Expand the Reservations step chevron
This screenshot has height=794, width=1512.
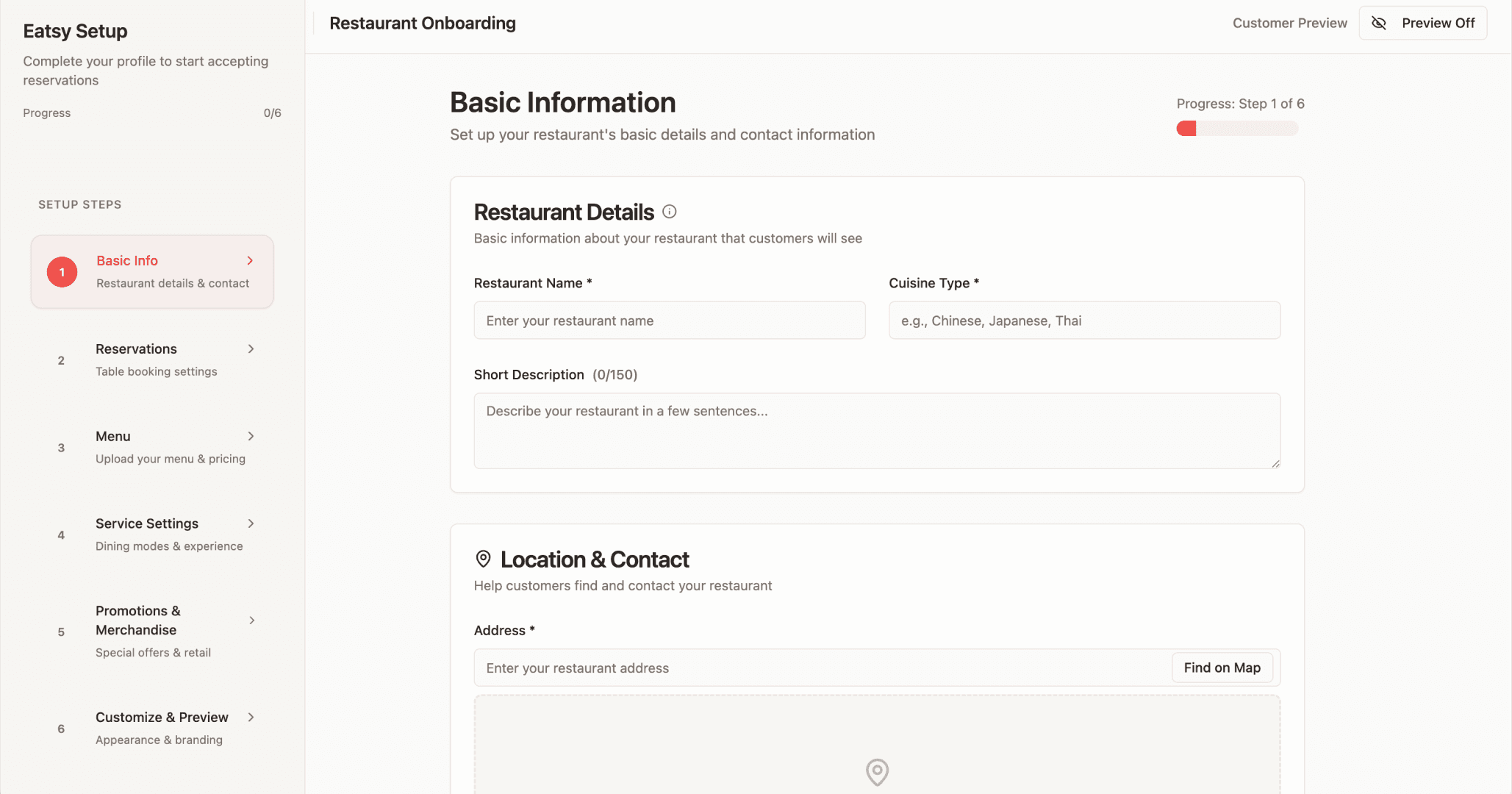(251, 349)
